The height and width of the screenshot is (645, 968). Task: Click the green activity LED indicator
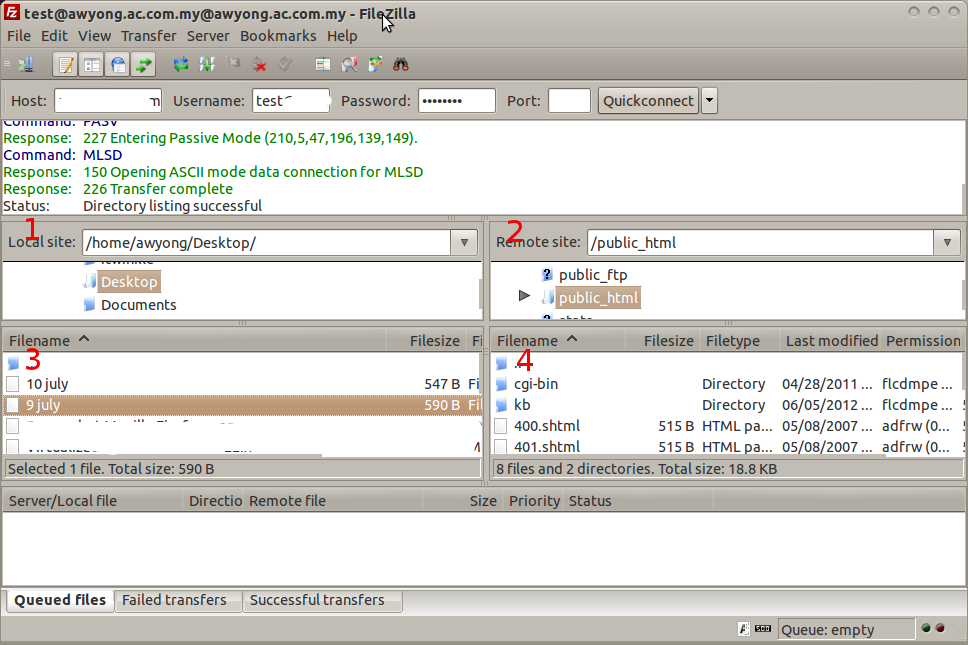click(925, 628)
